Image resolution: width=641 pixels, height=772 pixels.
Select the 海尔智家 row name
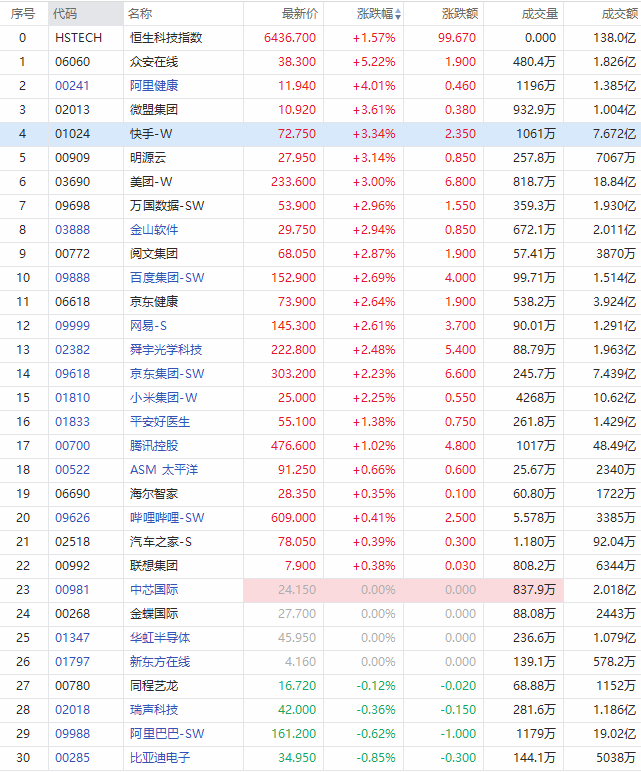[154, 493]
